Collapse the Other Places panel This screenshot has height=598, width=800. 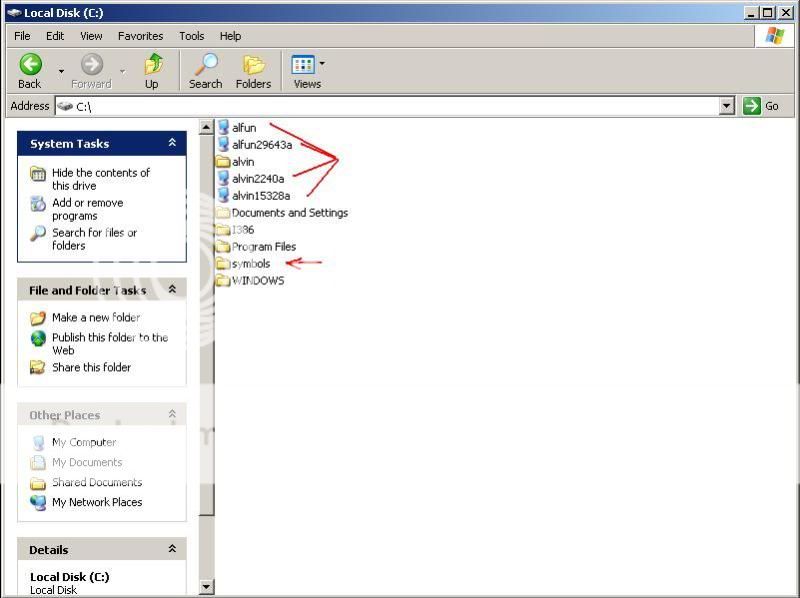[172, 414]
